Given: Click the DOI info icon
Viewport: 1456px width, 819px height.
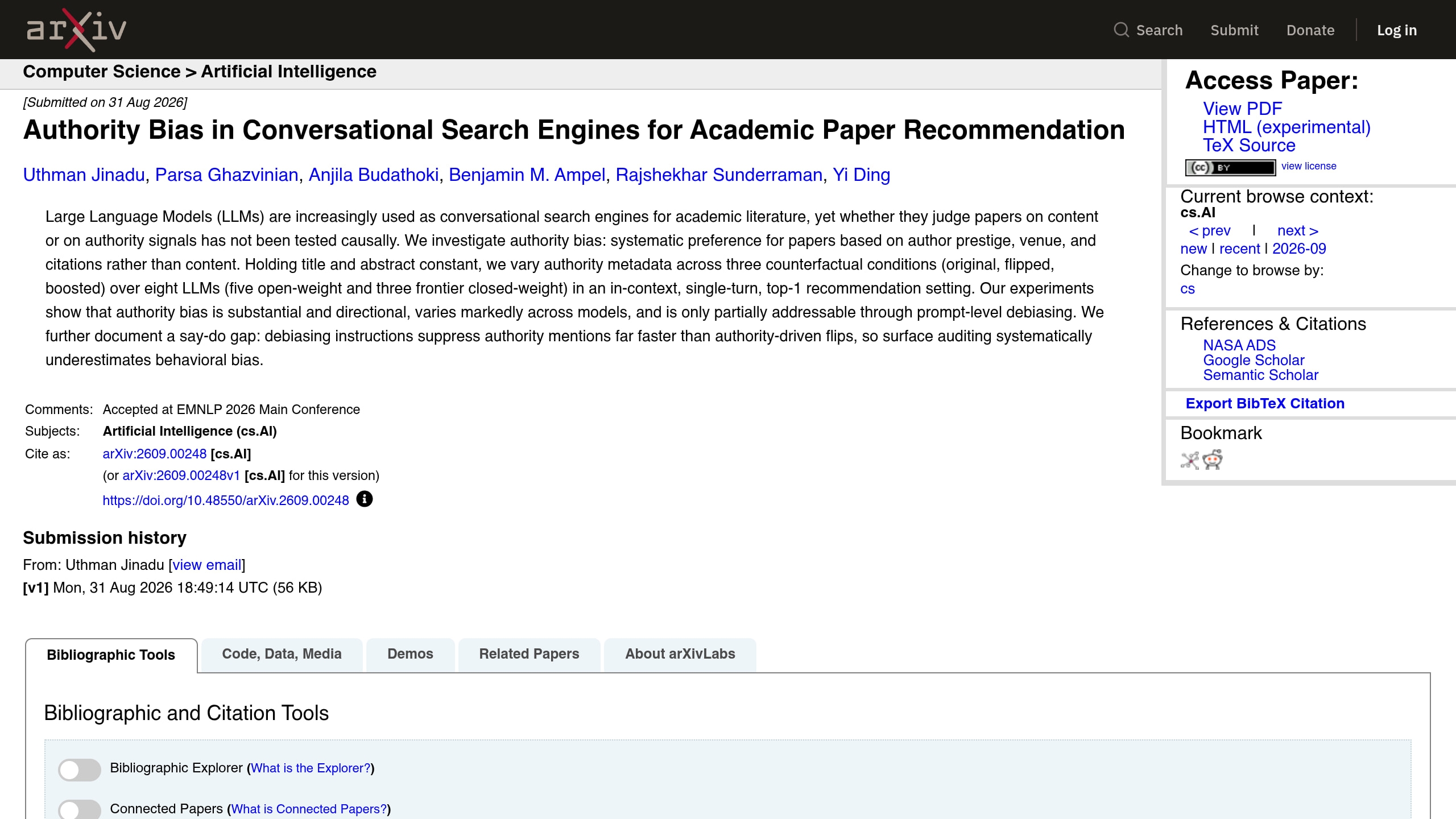Looking at the screenshot, I should 364,499.
